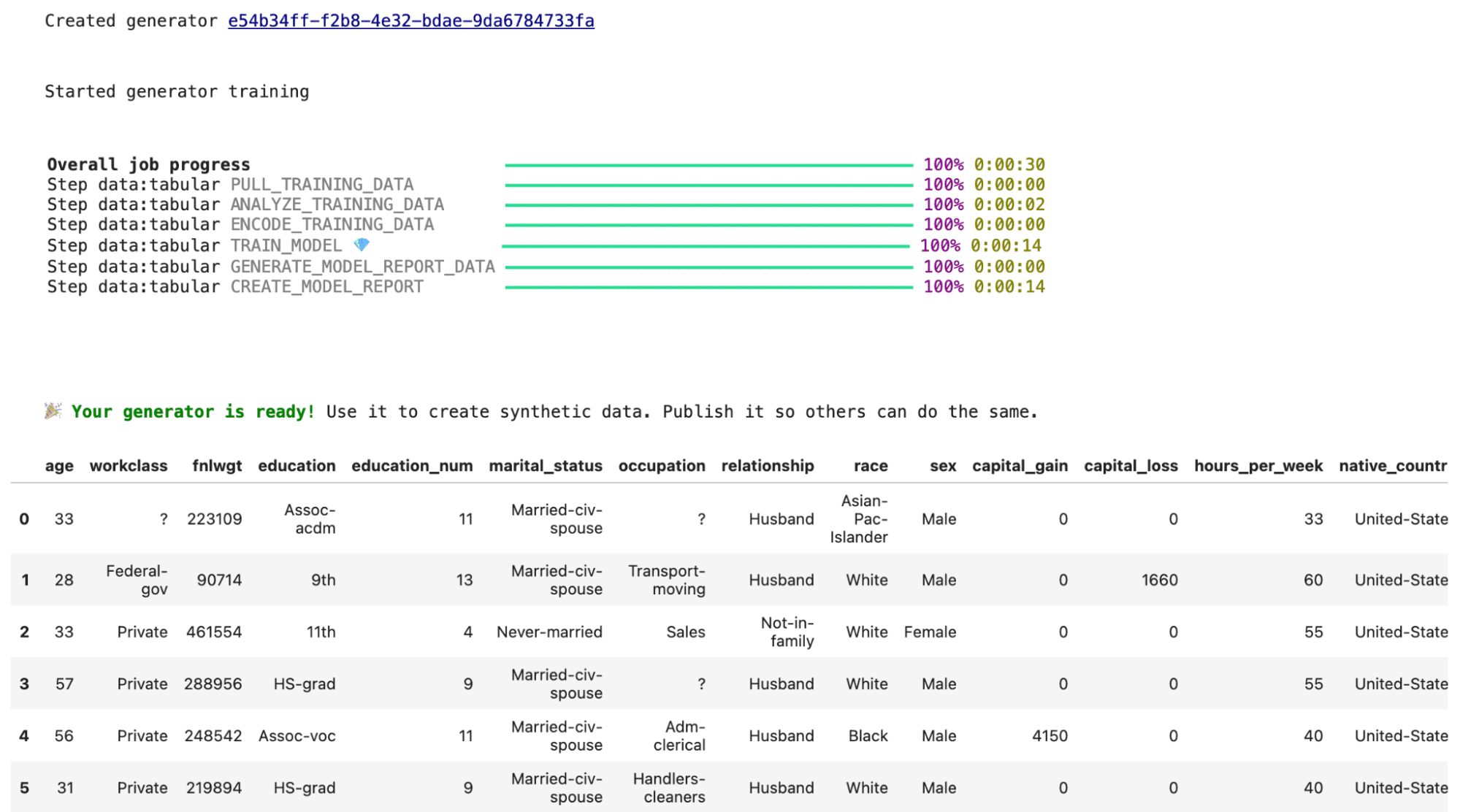The width and height of the screenshot is (1460, 812).
Task: Click the 'Assoc-voc' education cell
Action: [297, 735]
